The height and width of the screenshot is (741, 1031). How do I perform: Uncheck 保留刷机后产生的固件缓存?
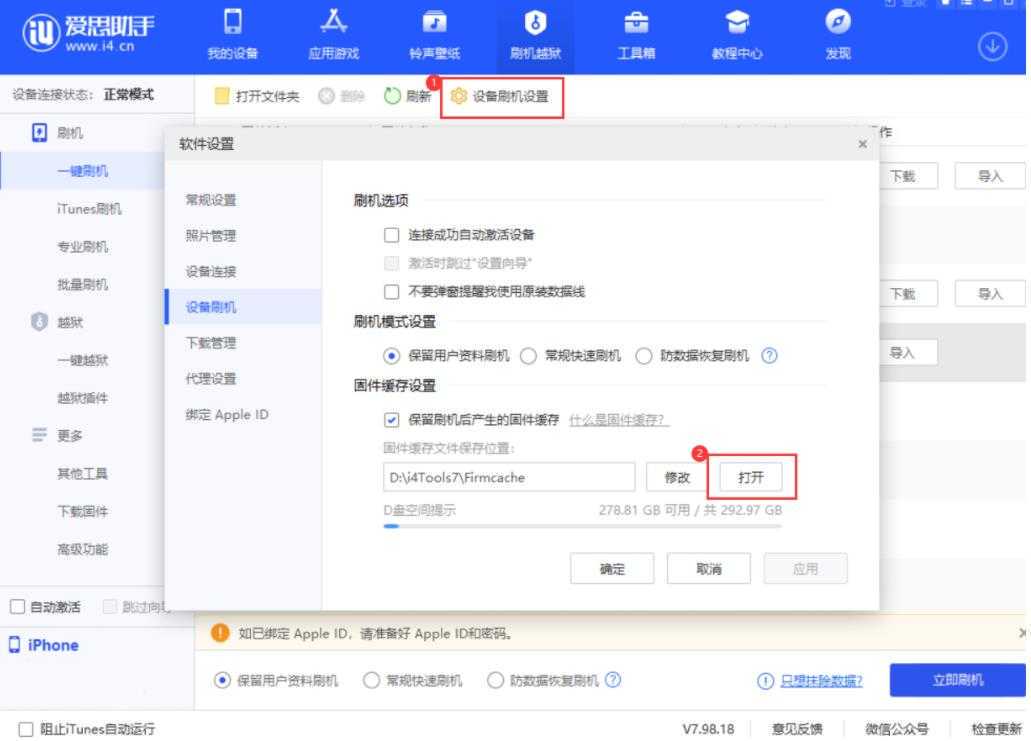point(392,420)
